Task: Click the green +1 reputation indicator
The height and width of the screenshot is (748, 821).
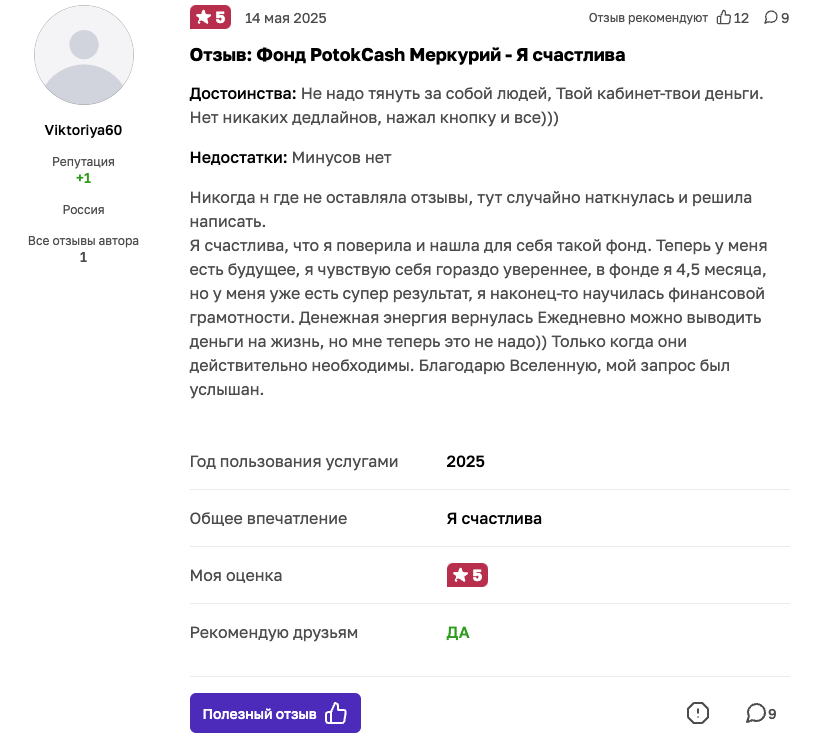Action: [83, 177]
